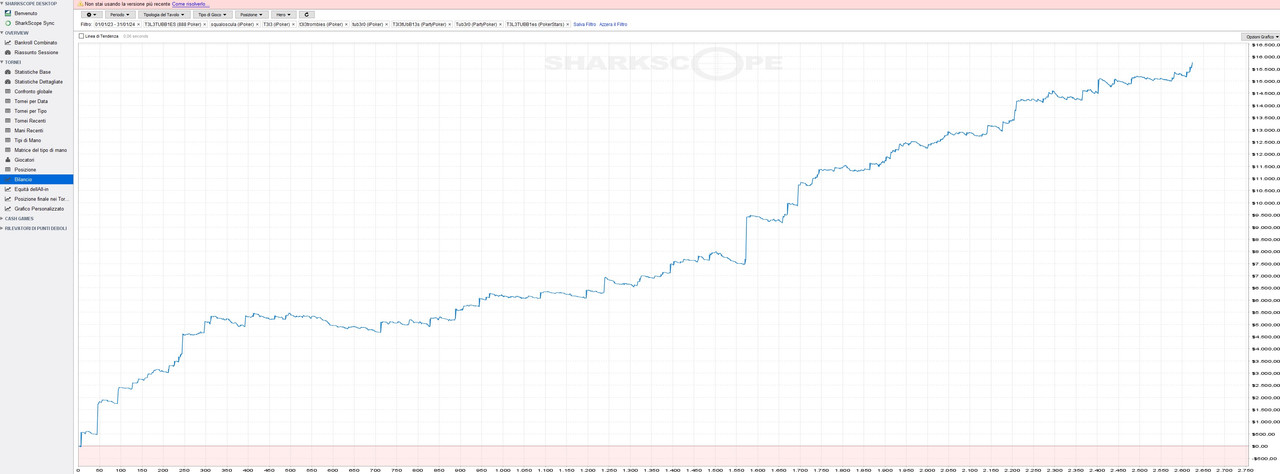
Task: Click the Tornei Recenti list icon
Action: [x=8, y=121]
